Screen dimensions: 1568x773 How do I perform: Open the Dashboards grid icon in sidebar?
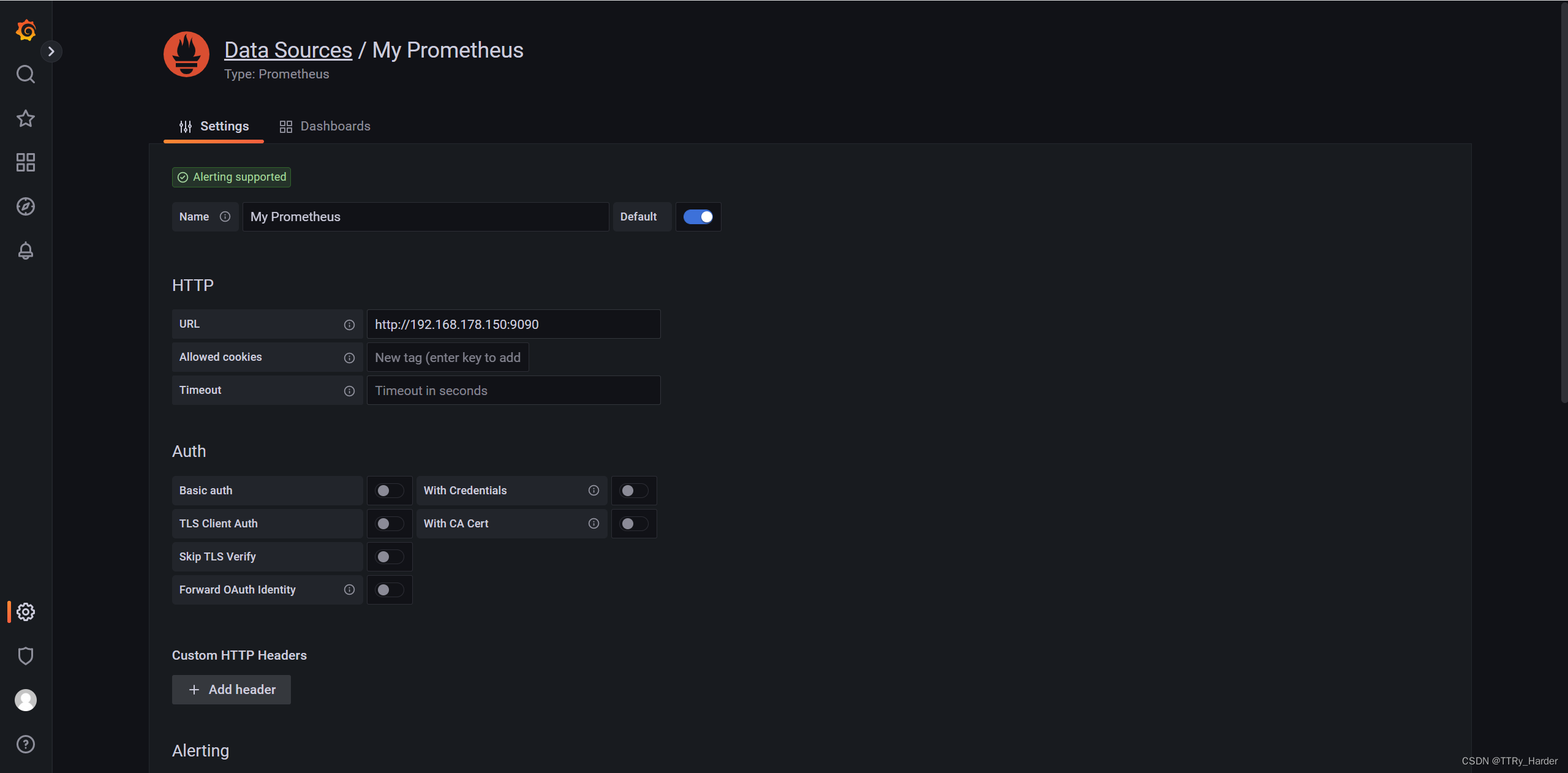(x=26, y=162)
